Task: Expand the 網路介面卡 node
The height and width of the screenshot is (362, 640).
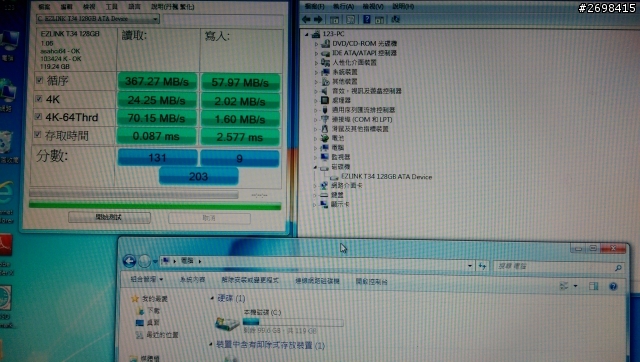Action: pos(315,186)
